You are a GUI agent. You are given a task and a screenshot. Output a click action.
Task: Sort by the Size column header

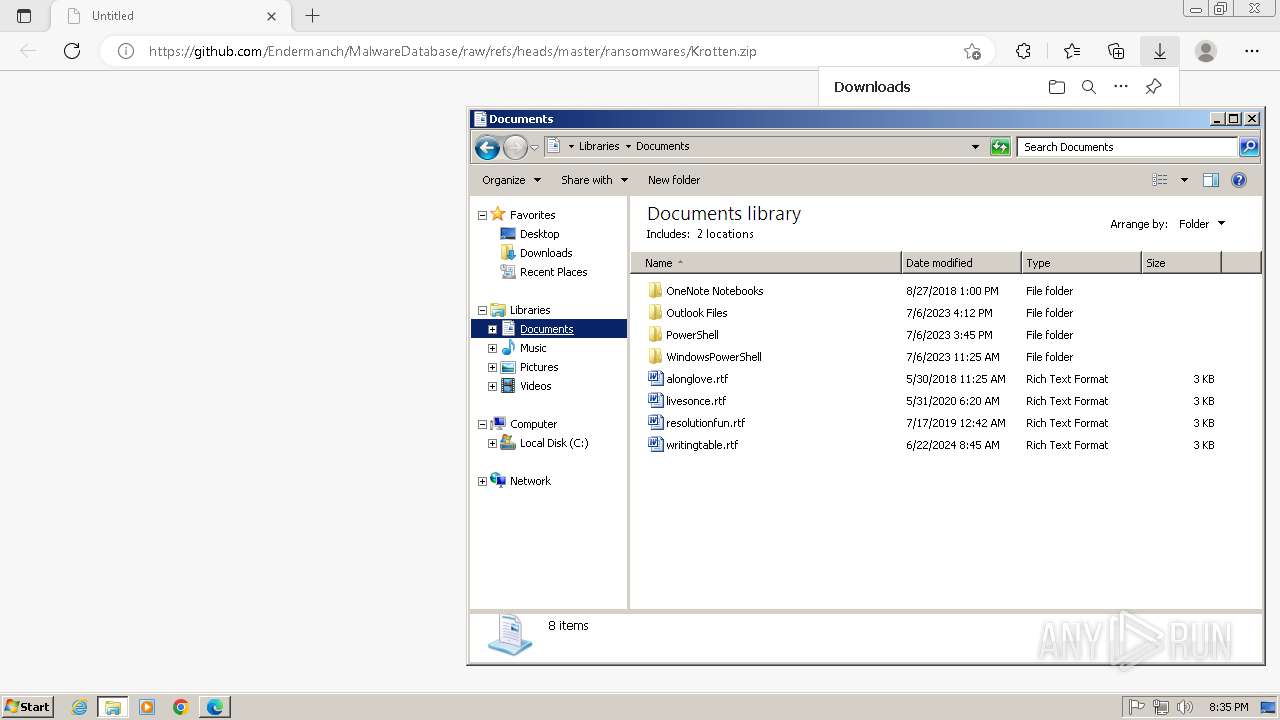1181,263
